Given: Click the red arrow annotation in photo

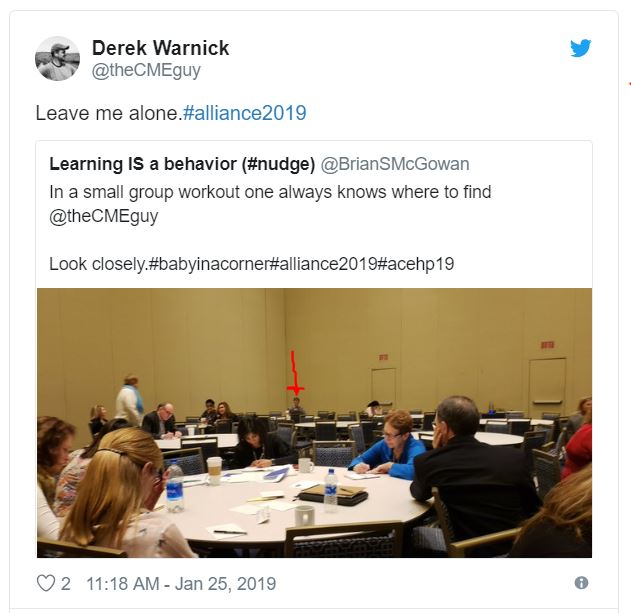Looking at the screenshot, I should (x=295, y=373).
